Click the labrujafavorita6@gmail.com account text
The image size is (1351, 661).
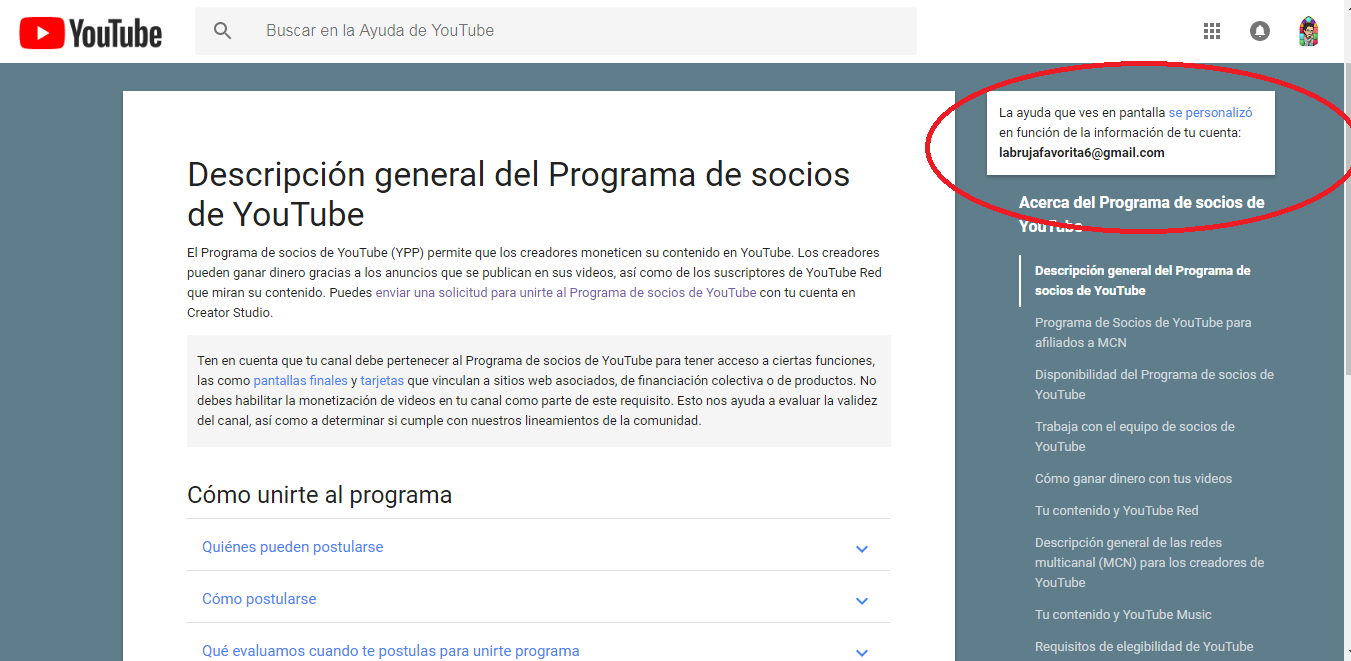coord(1081,153)
